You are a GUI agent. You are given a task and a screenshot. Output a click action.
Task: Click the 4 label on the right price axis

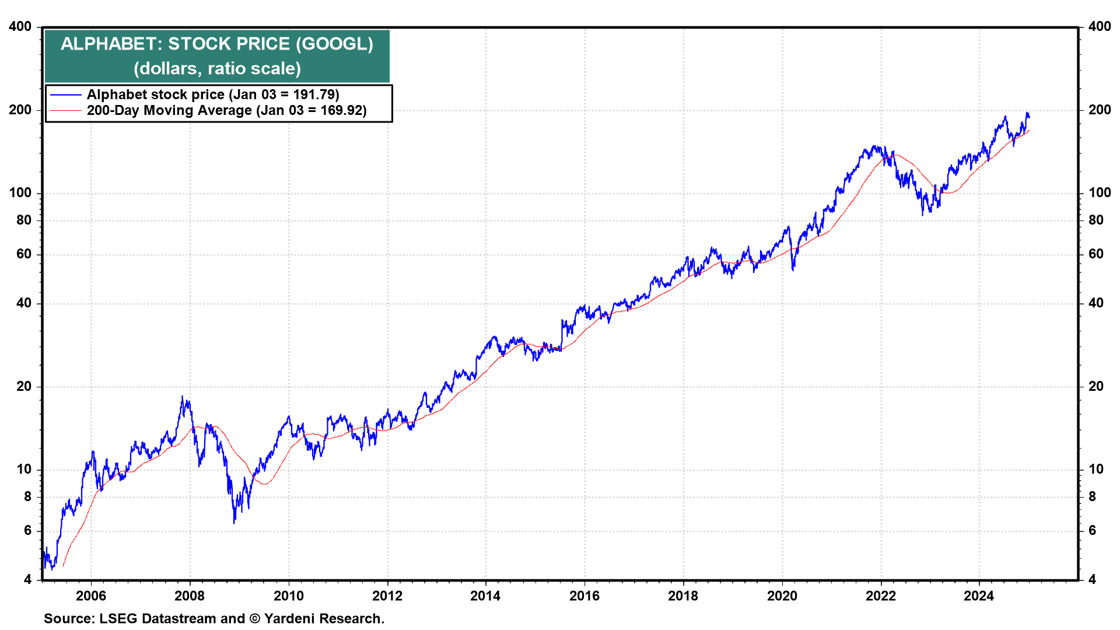point(1093,580)
